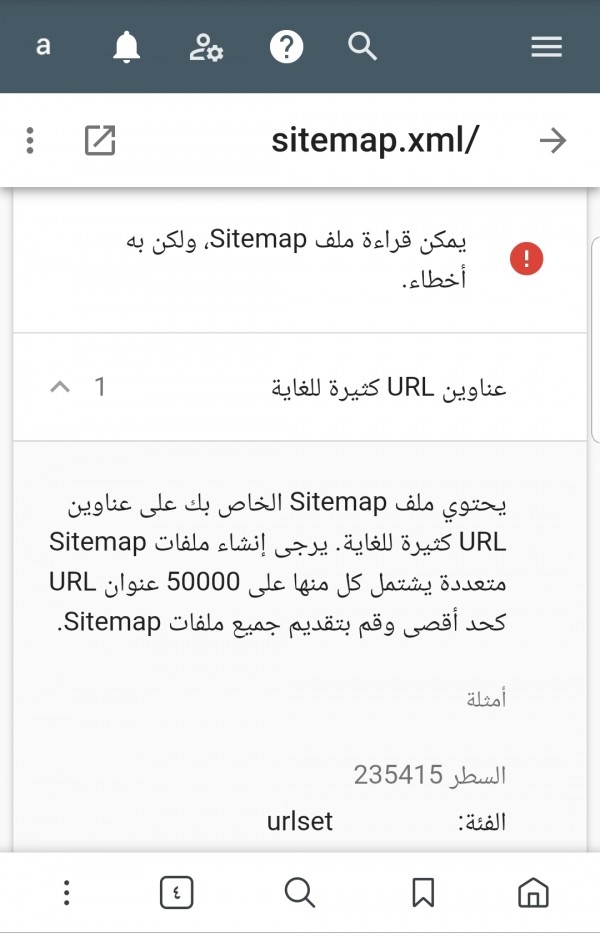The height and width of the screenshot is (933, 600).
Task: Click the account avatar letter a
Action: (43, 46)
